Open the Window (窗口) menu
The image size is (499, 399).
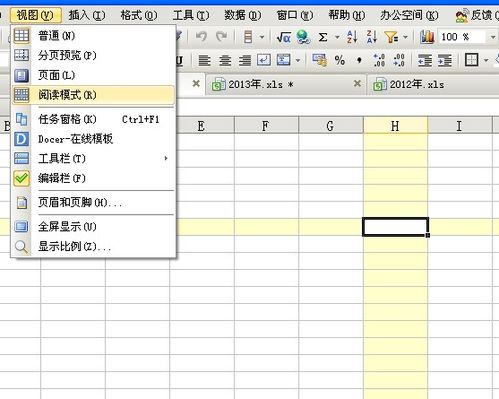295,15
